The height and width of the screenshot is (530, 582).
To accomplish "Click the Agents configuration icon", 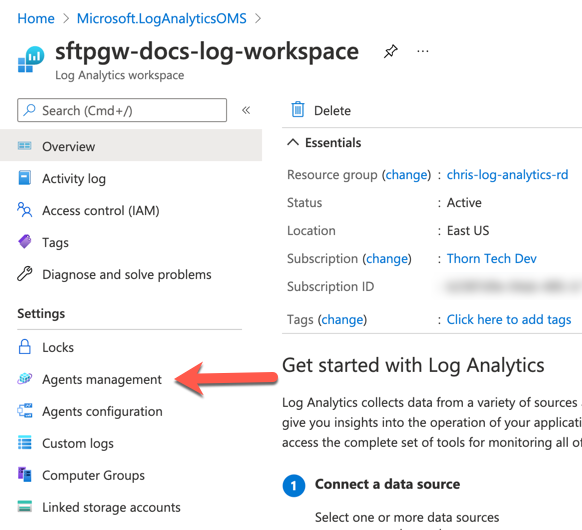I will click(x=24, y=410).
